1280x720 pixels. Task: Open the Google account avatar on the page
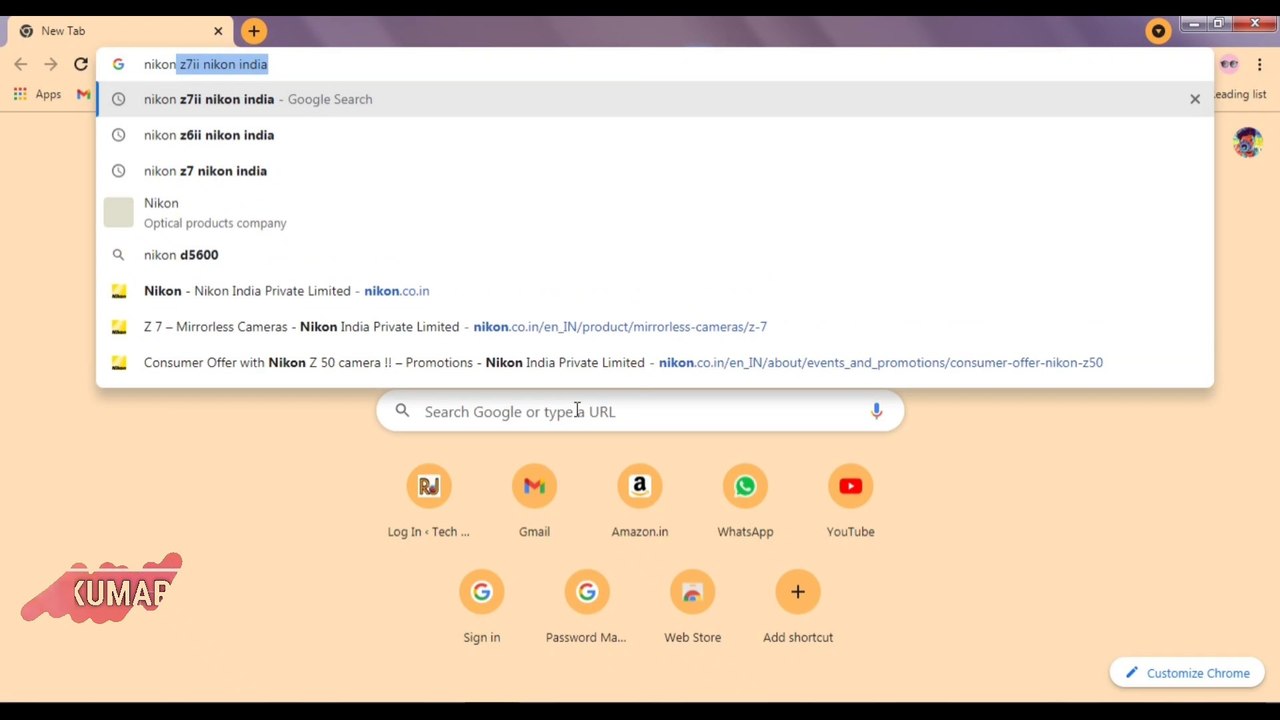[1247, 142]
